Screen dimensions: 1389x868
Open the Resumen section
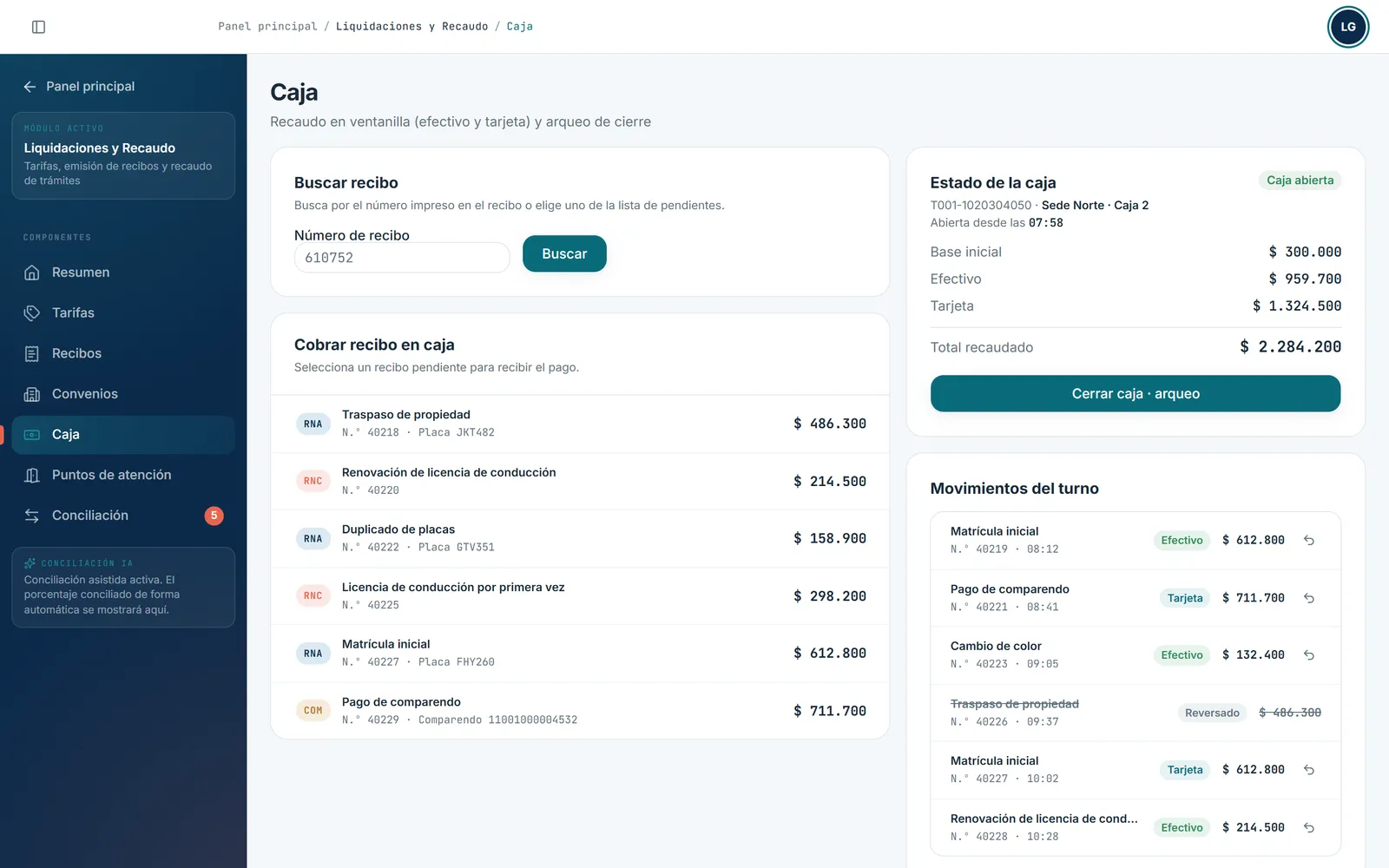pos(123,273)
